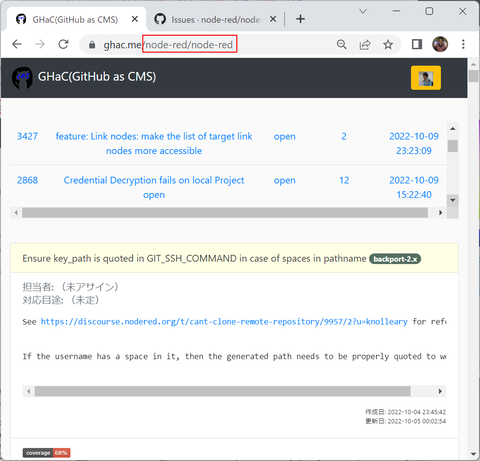Open the Link nodes feature issue title
Viewport: 480px width, 461px height.
point(154,143)
